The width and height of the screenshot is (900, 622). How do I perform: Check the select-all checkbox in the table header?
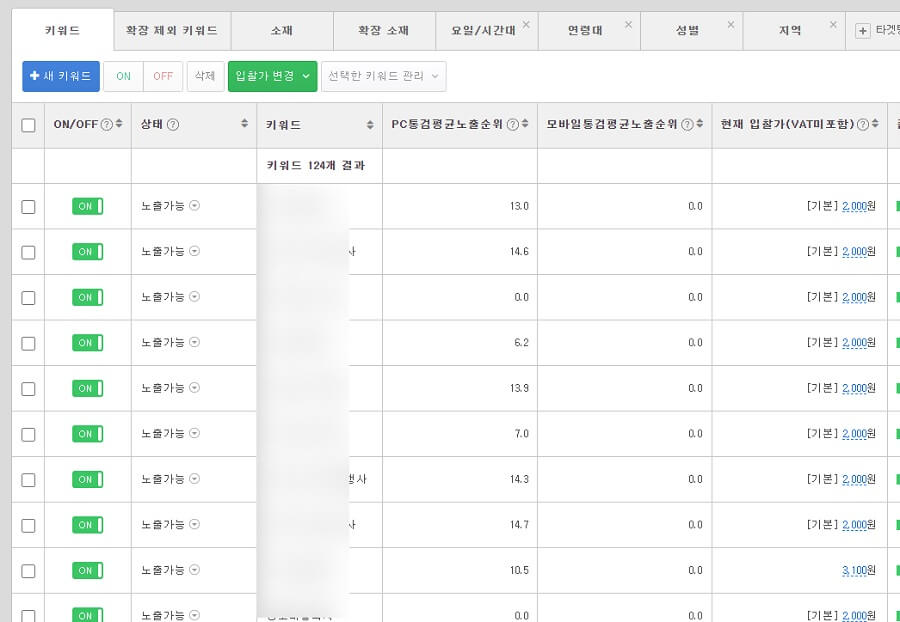click(28, 125)
